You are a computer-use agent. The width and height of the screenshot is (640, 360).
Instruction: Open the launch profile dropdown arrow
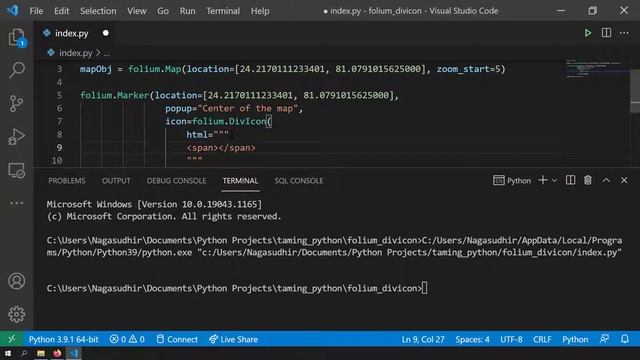(554, 180)
